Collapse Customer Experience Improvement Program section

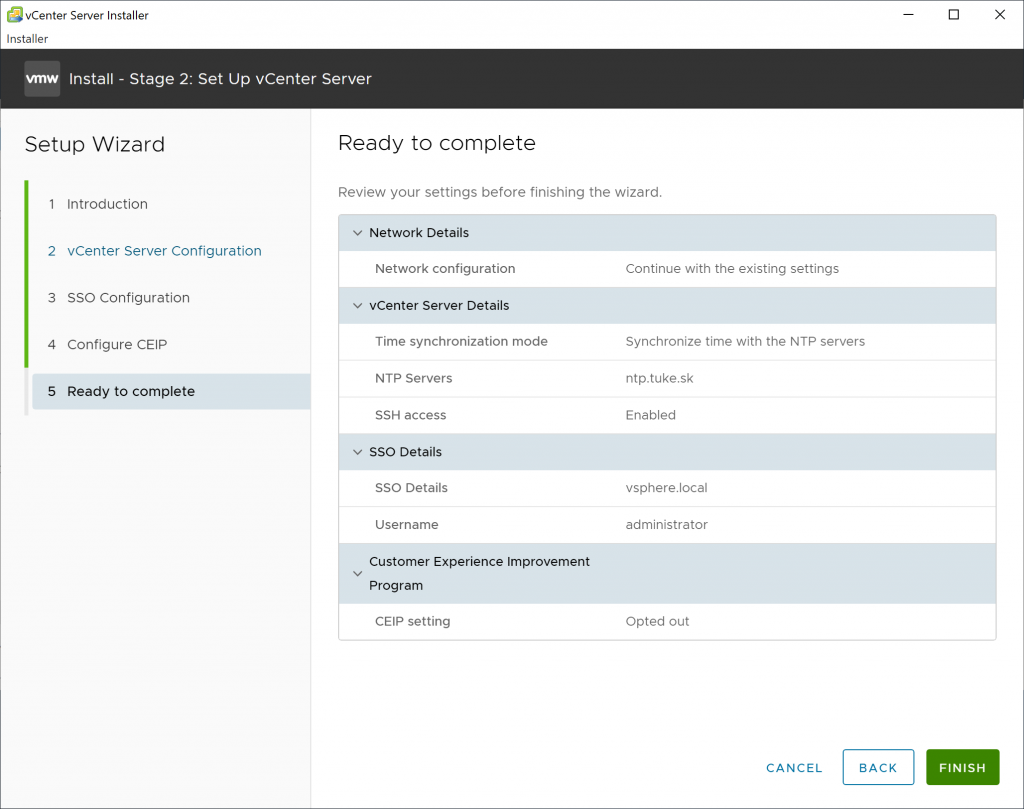tap(357, 573)
